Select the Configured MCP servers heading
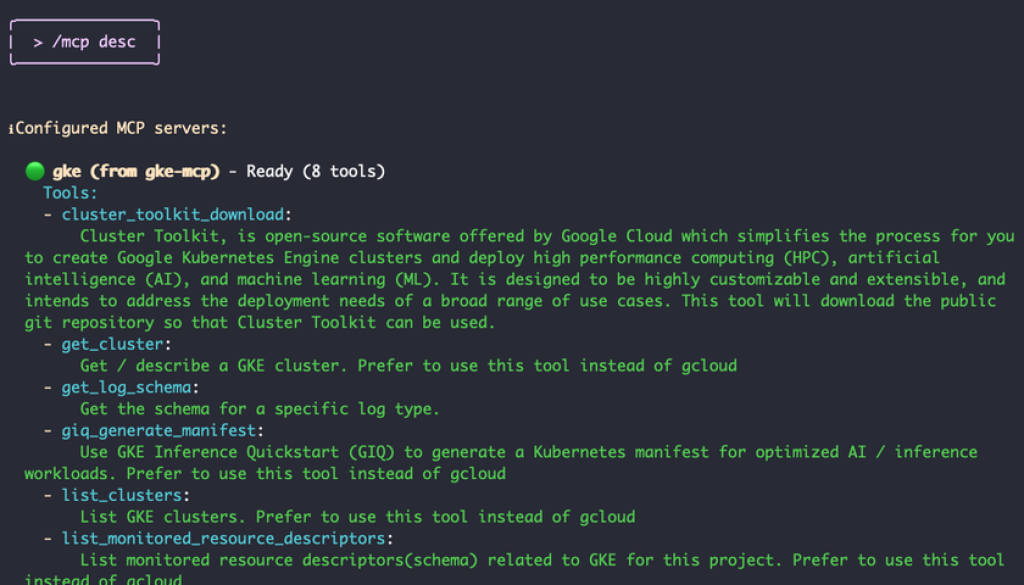Screen dimensions: 1024x585 [122, 128]
